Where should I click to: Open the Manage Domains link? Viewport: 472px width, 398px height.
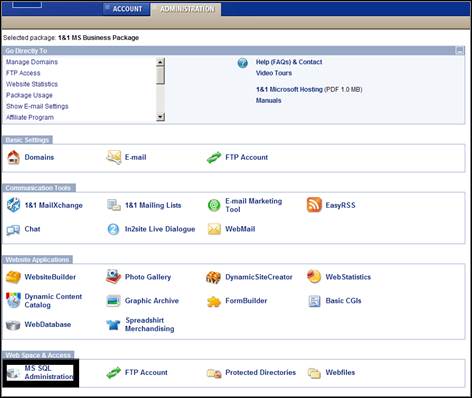coord(32,62)
